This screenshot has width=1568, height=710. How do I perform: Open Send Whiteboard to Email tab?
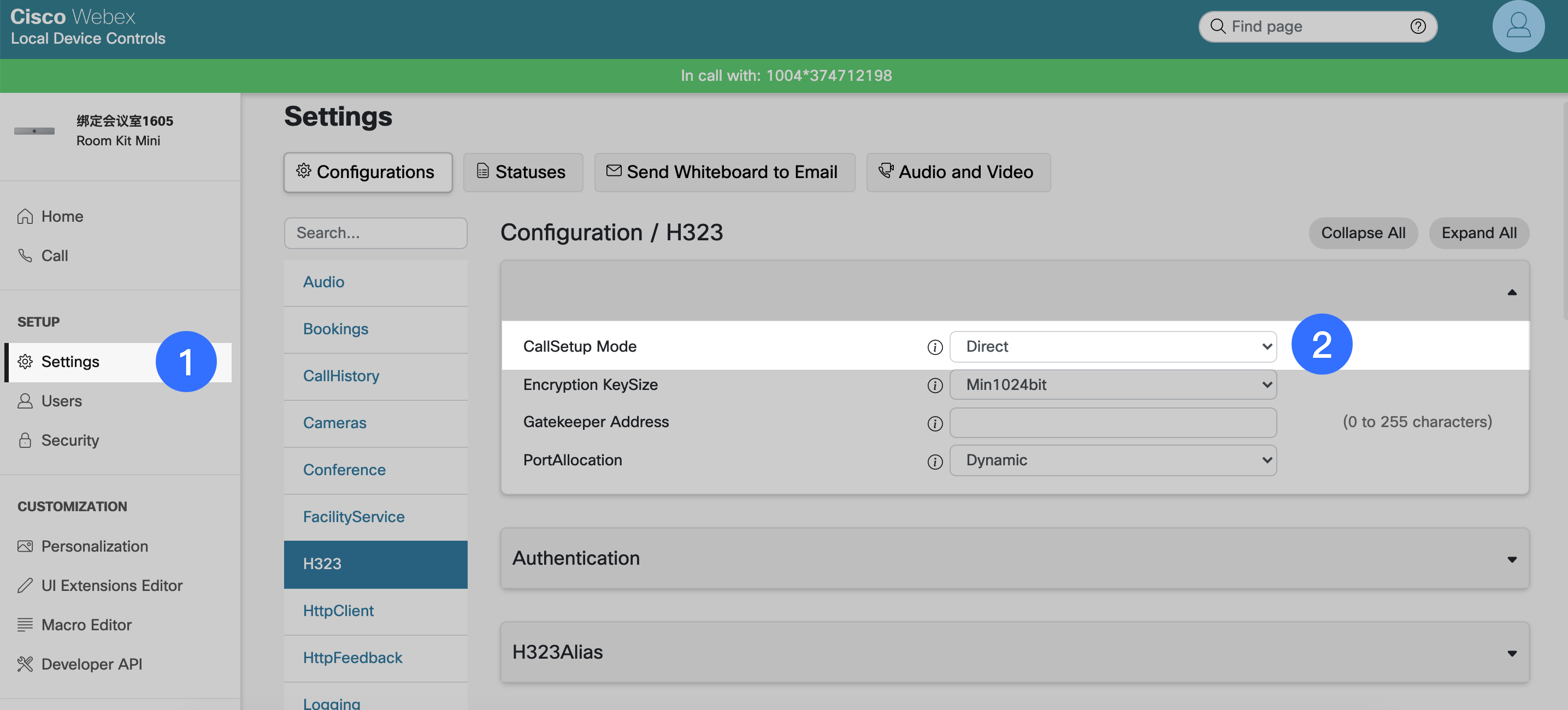point(724,172)
